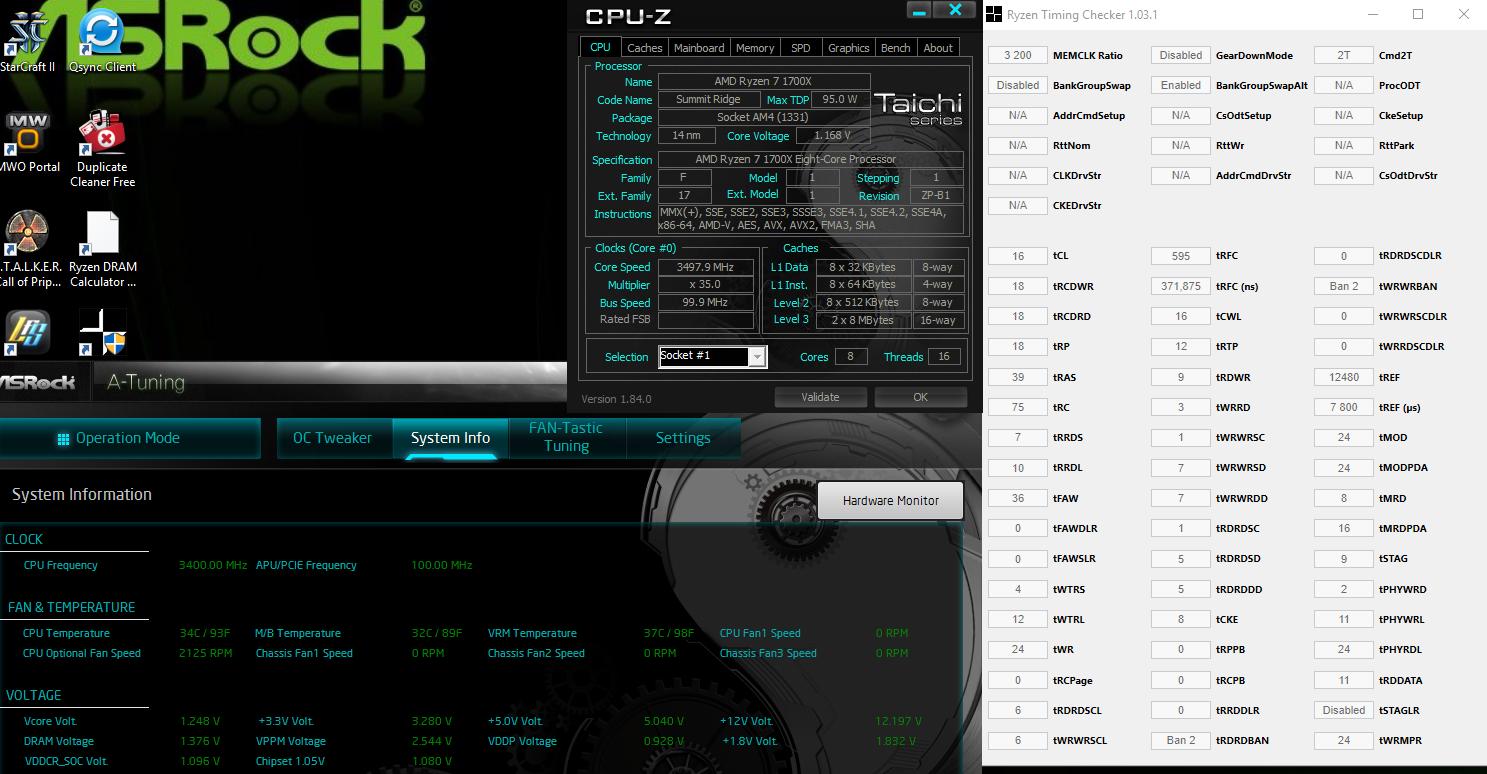
Task: Close the Ryzen Timing Checker window
Action: tap(1464, 15)
